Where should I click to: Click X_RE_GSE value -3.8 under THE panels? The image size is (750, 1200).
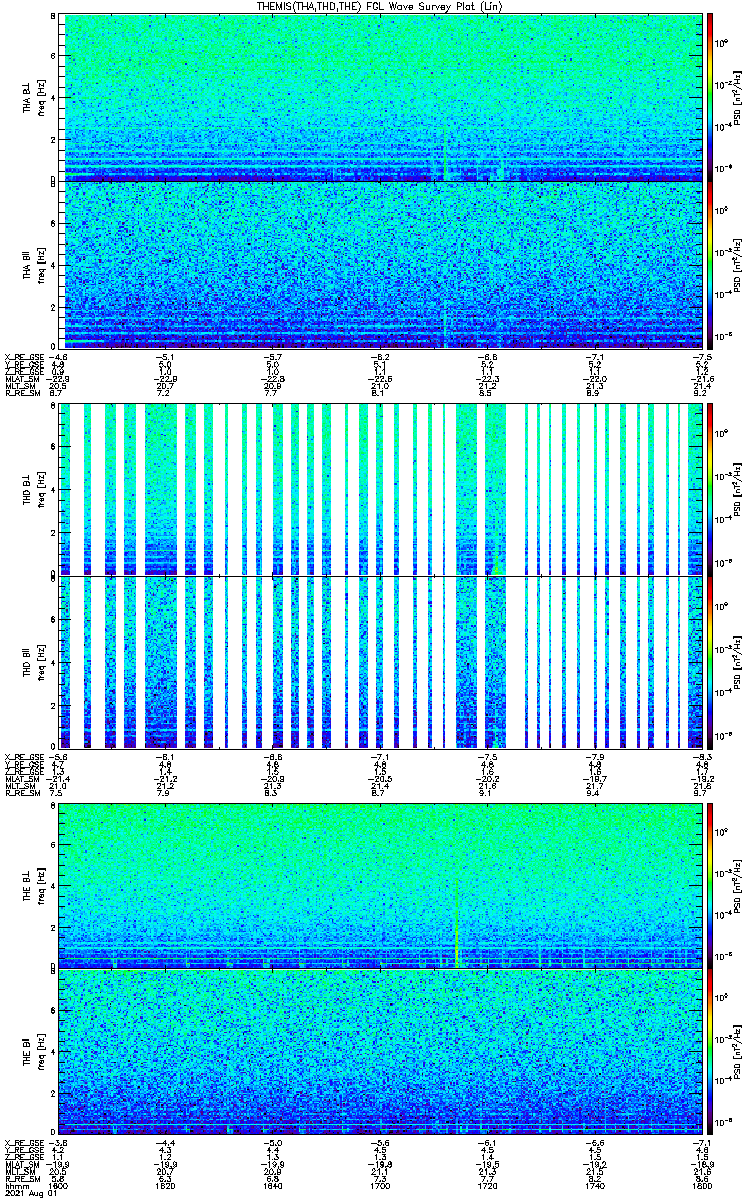tap(60, 1144)
